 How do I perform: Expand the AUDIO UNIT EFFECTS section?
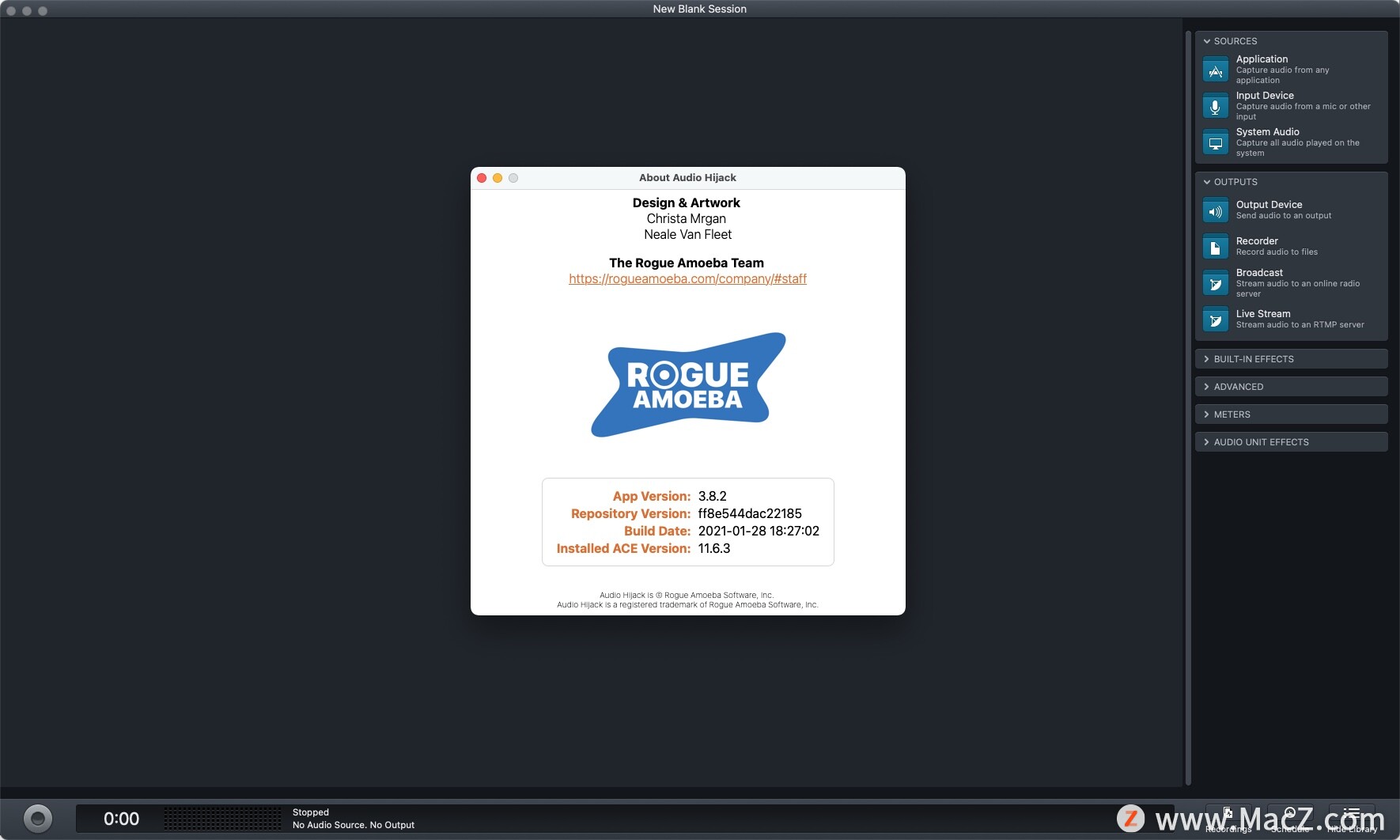[1291, 442]
